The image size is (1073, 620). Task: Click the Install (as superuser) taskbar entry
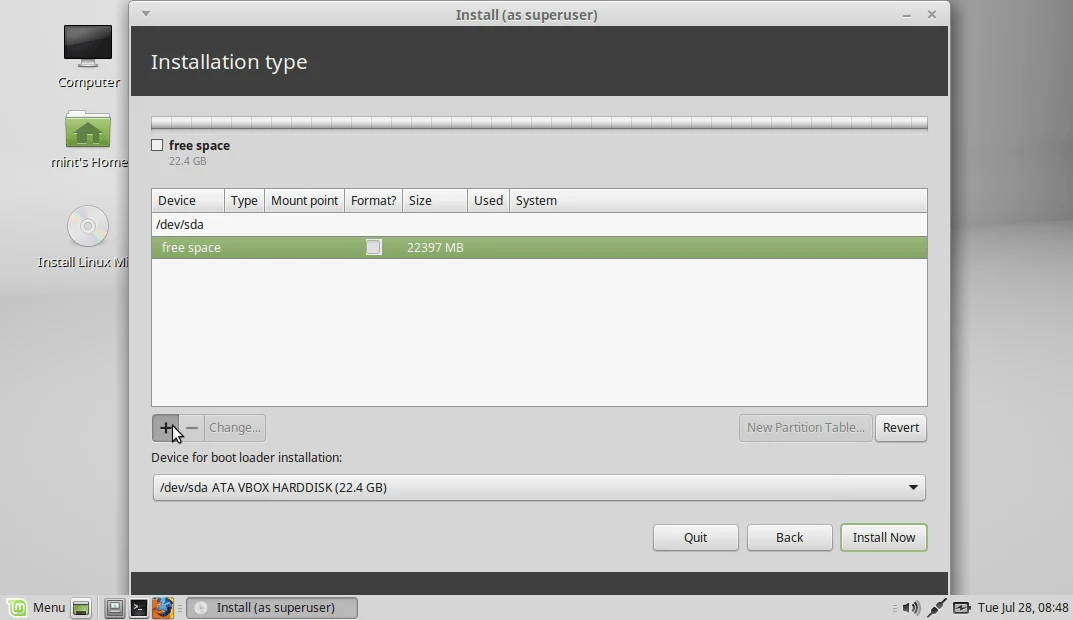click(271, 607)
